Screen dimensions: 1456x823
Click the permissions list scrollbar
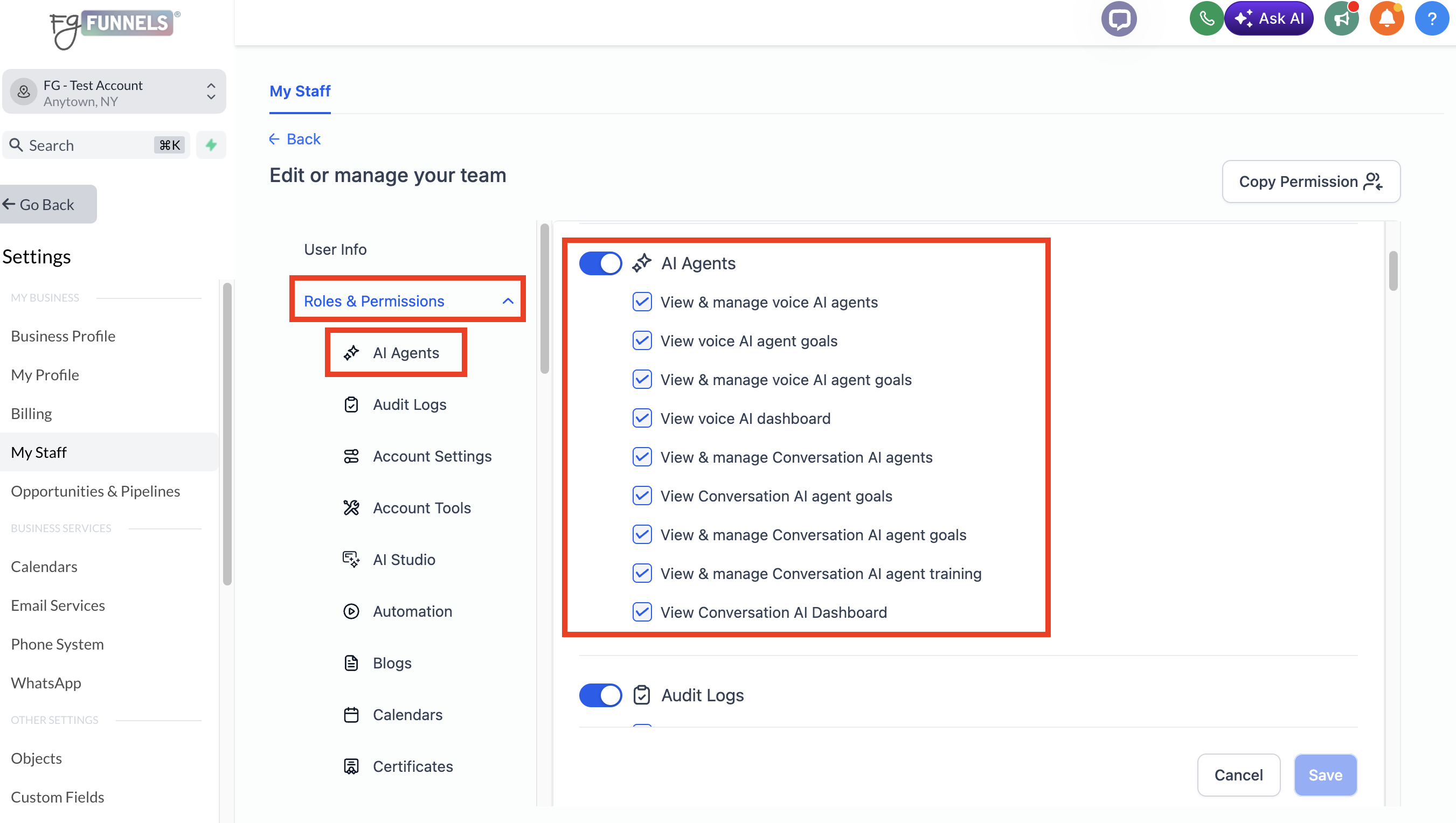pos(544,298)
